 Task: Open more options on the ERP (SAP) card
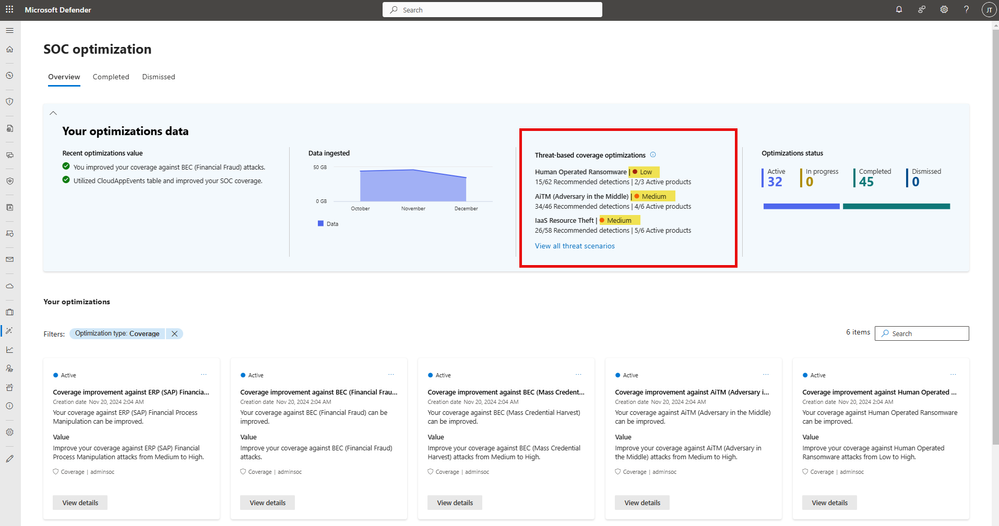pyautogui.click(x=204, y=375)
